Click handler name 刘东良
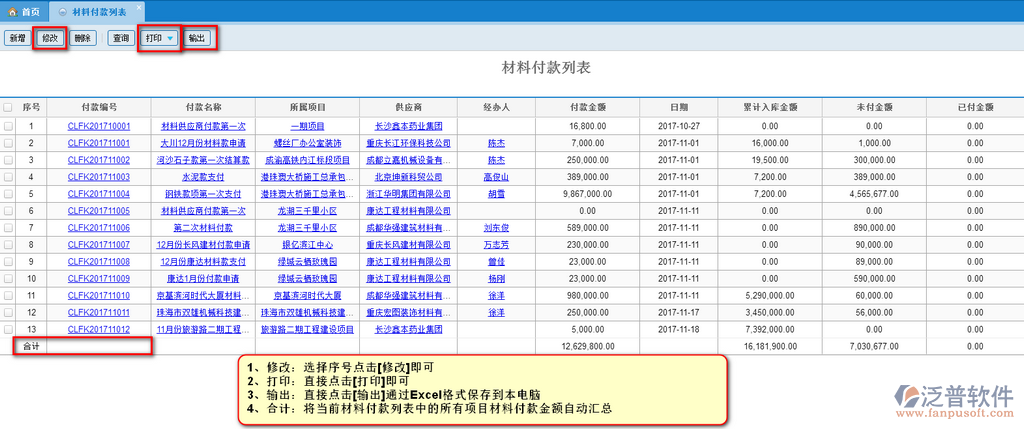 pyautogui.click(x=497, y=228)
